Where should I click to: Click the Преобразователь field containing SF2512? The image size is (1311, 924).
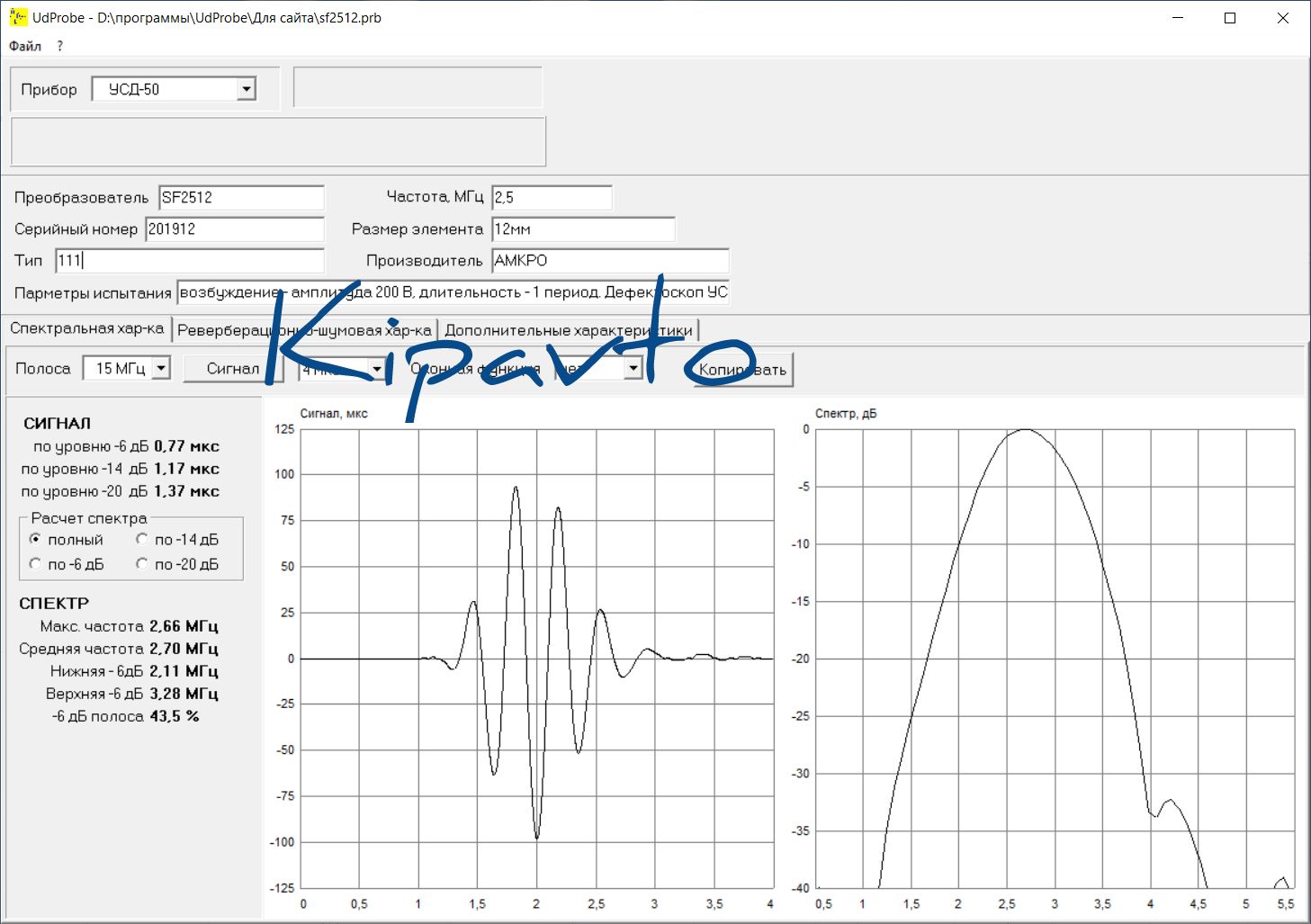point(241,198)
